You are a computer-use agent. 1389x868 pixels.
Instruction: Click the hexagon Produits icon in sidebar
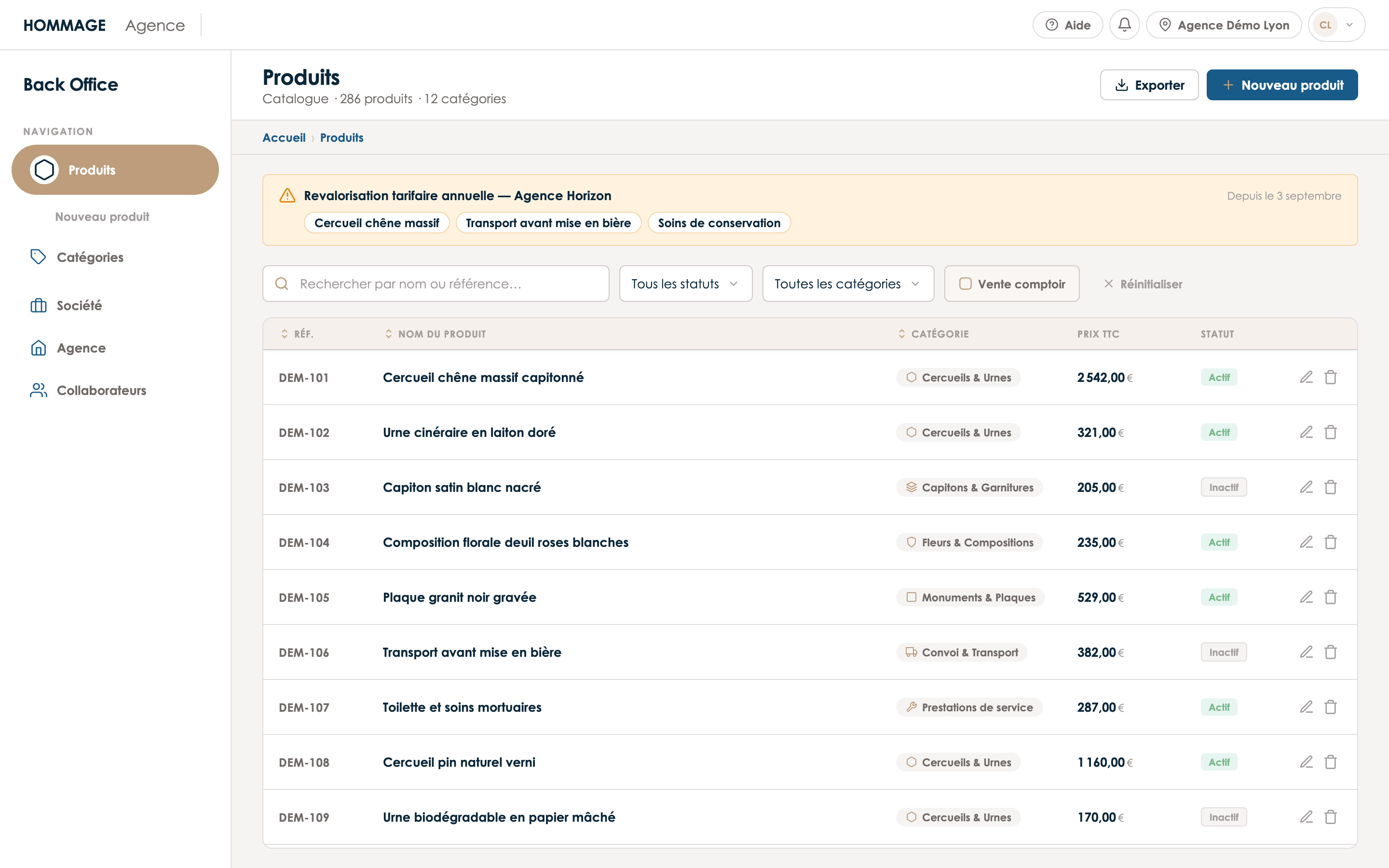point(44,170)
